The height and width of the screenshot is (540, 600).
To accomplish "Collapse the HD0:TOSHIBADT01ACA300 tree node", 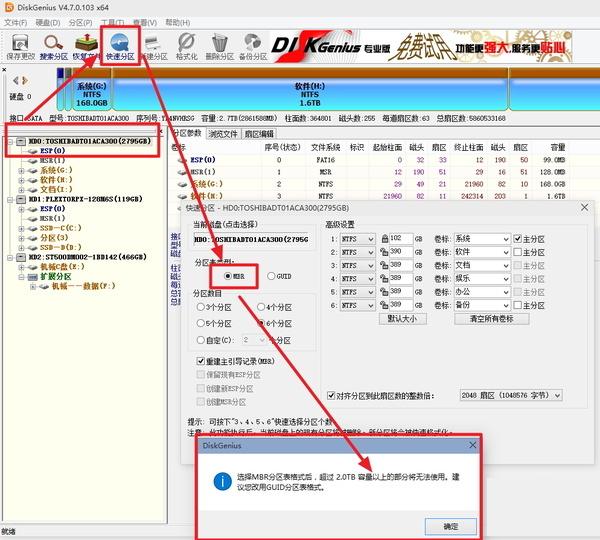I will click(10, 142).
